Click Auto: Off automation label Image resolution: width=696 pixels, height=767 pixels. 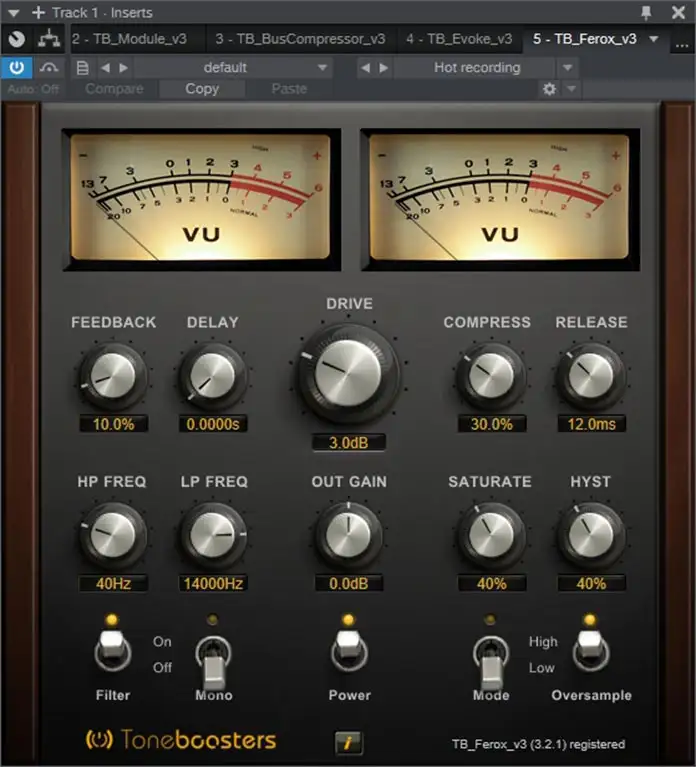click(x=33, y=89)
